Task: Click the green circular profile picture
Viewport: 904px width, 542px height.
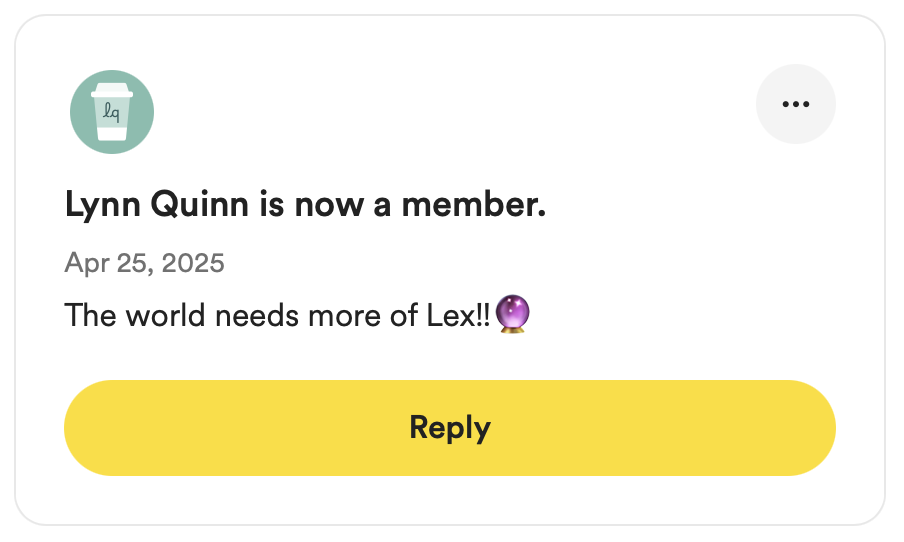Action: pyautogui.click(x=112, y=112)
